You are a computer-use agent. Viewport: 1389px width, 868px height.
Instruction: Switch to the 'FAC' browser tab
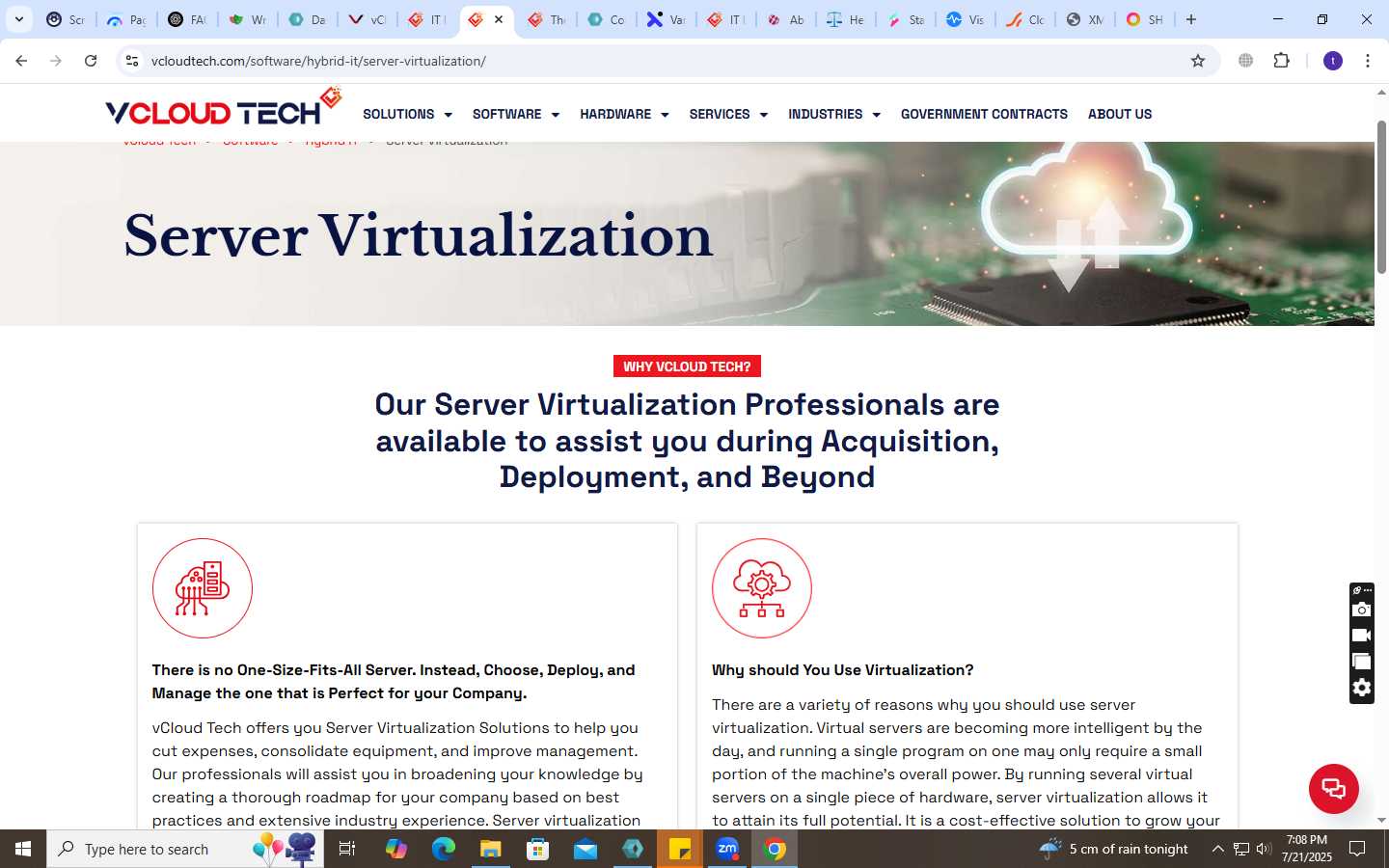point(186,19)
